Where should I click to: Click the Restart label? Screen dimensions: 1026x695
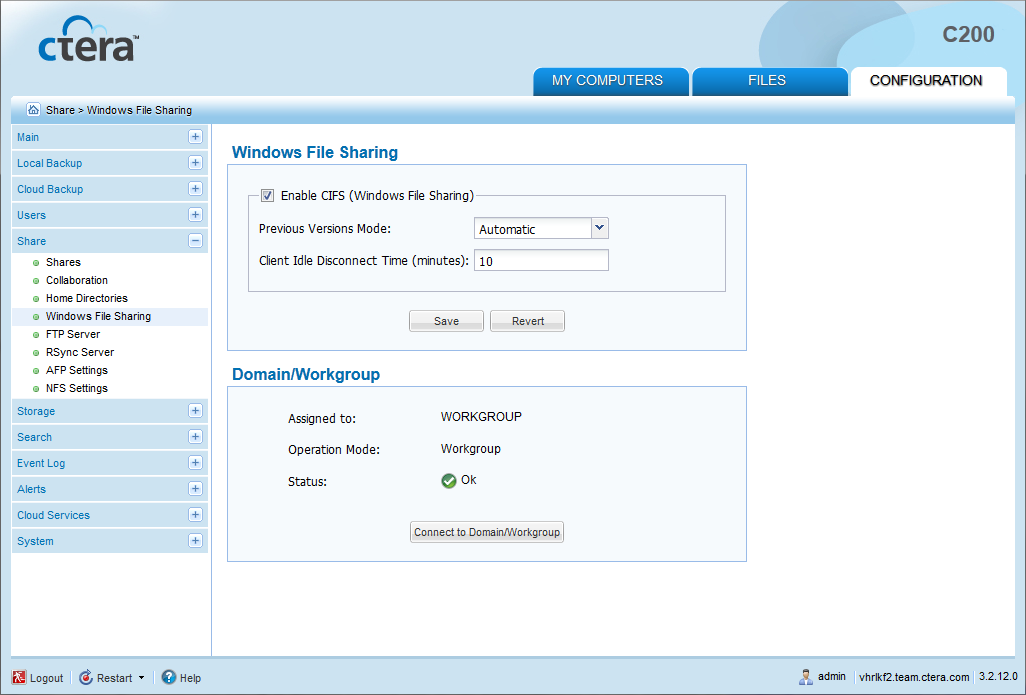click(115, 678)
